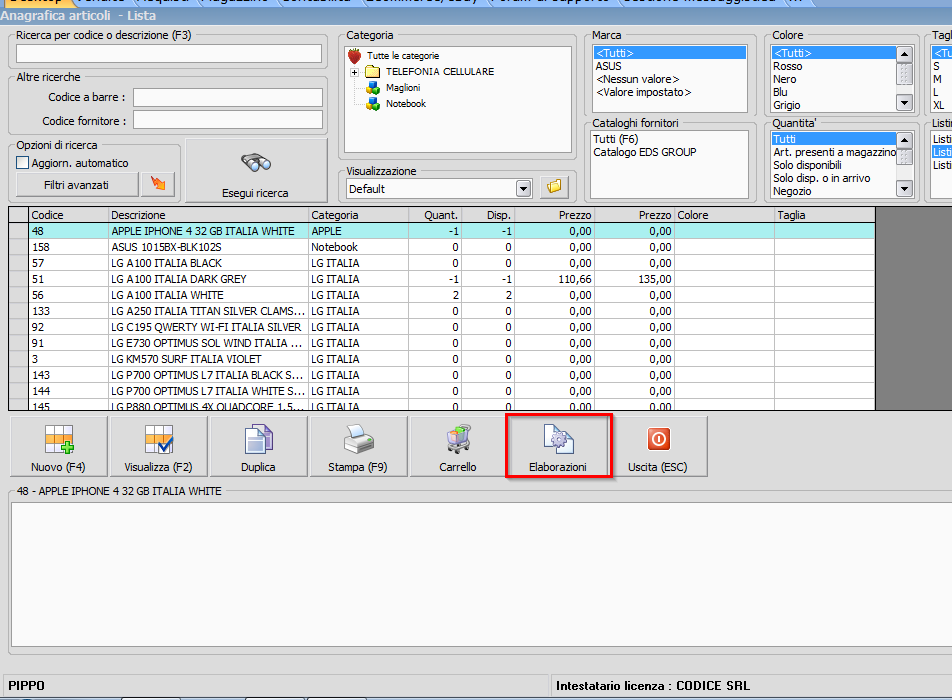Select Tutti (F6) in Cataloghi fornitori
This screenshot has width=952, height=700.
pyautogui.click(x=670, y=139)
